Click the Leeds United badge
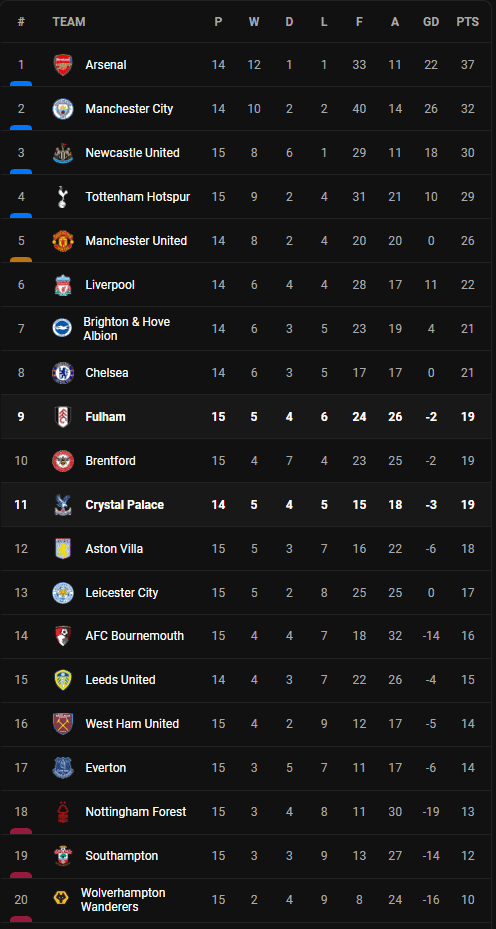 click(63, 680)
